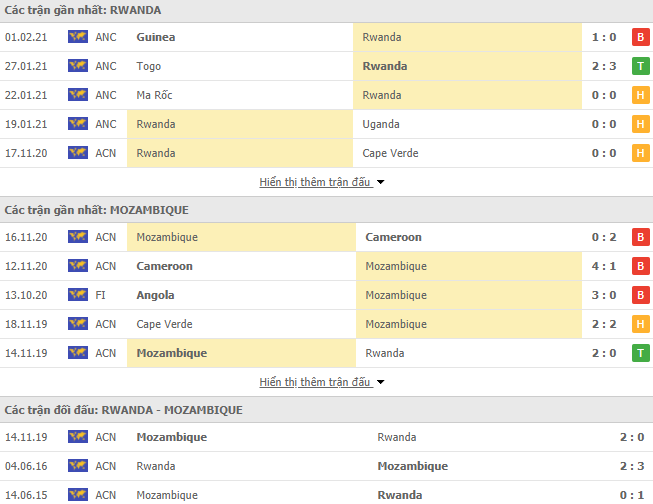The image size is (653, 504).
Task: Click the orange H badge for Ma Rốc match
Action: [640, 95]
